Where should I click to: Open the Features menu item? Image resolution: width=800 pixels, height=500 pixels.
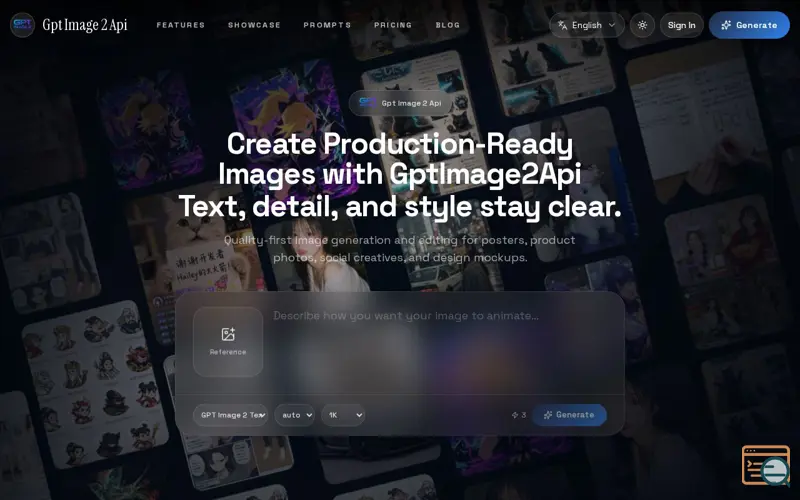point(181,25)
